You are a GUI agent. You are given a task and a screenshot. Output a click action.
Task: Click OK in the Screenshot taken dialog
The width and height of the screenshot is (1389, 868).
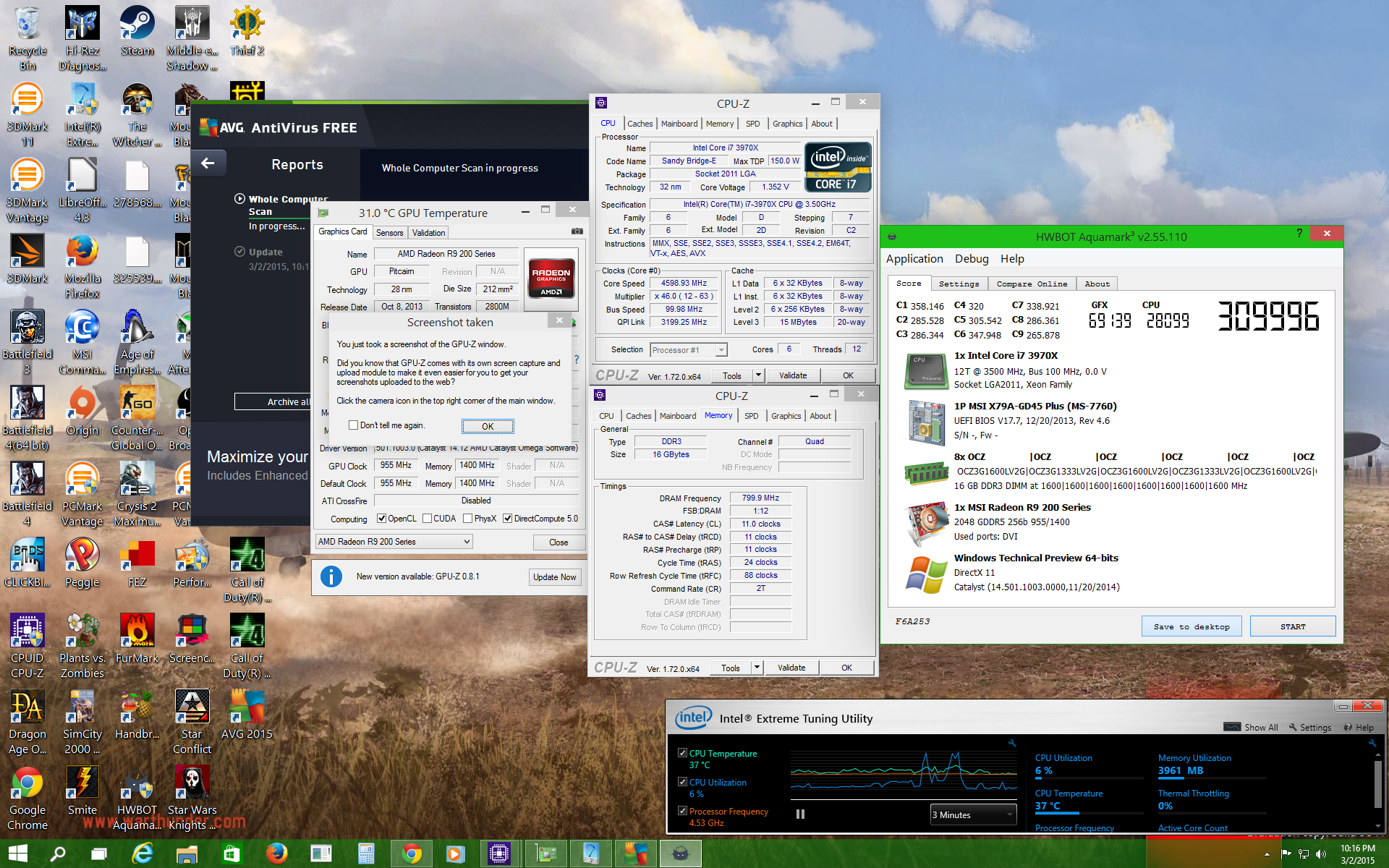pyautogui.click(x=488, y=426)
